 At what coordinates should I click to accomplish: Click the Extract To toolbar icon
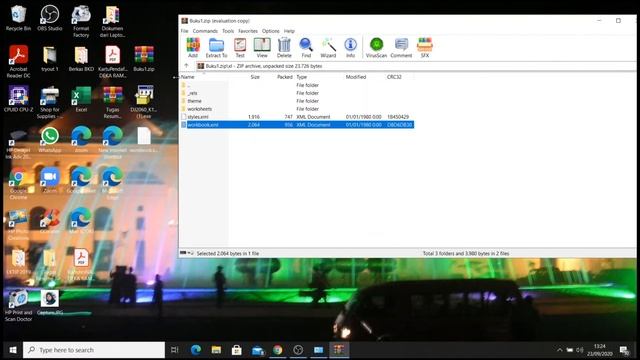pos(216,47)
